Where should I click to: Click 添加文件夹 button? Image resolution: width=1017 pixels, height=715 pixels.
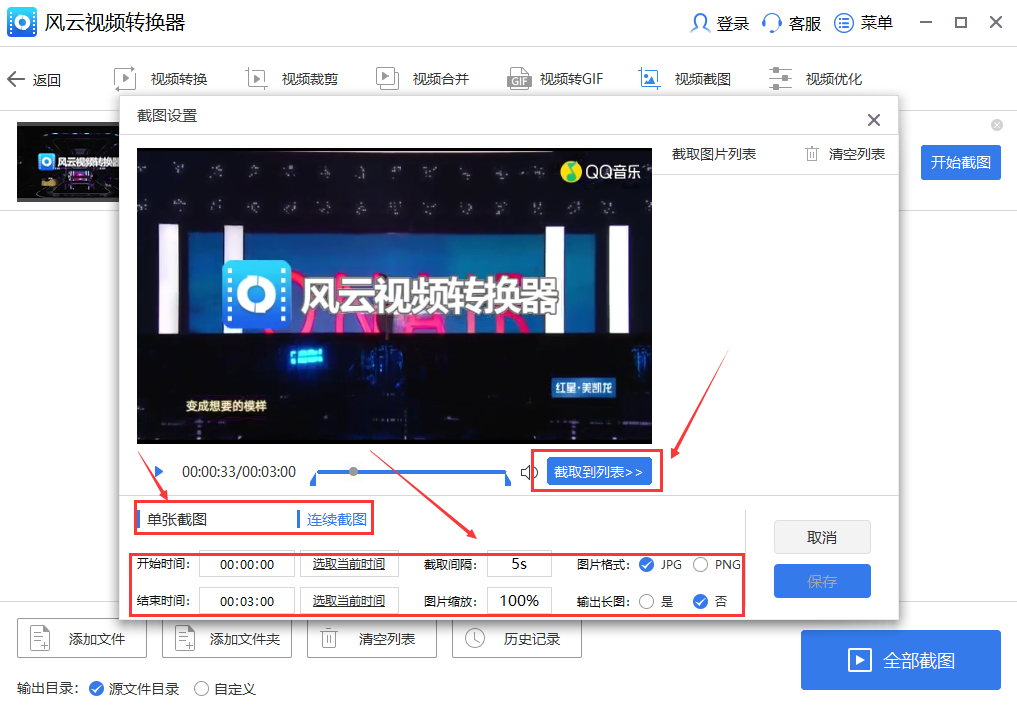[227, 639]
